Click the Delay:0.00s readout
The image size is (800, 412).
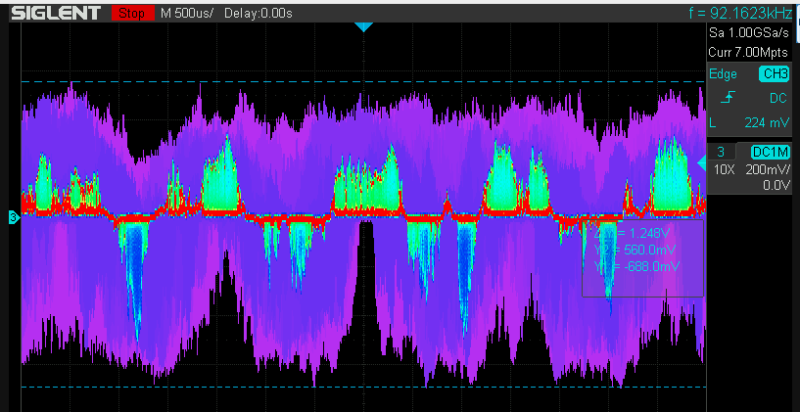[x=258, y=13]
